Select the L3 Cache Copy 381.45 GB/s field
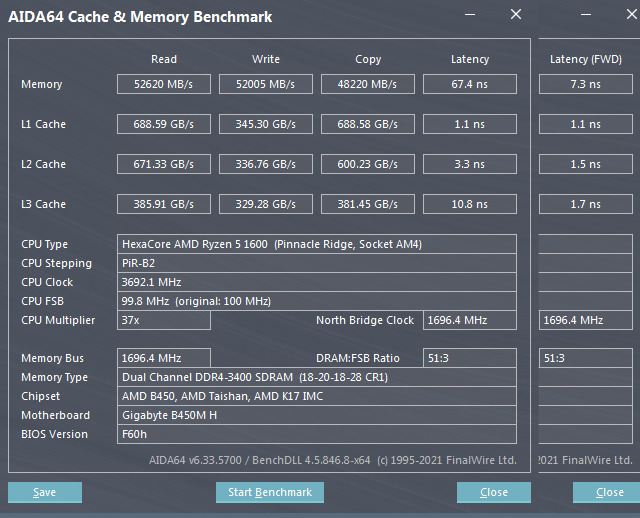Viewport: 640px width, 518px height. point(368,204)
